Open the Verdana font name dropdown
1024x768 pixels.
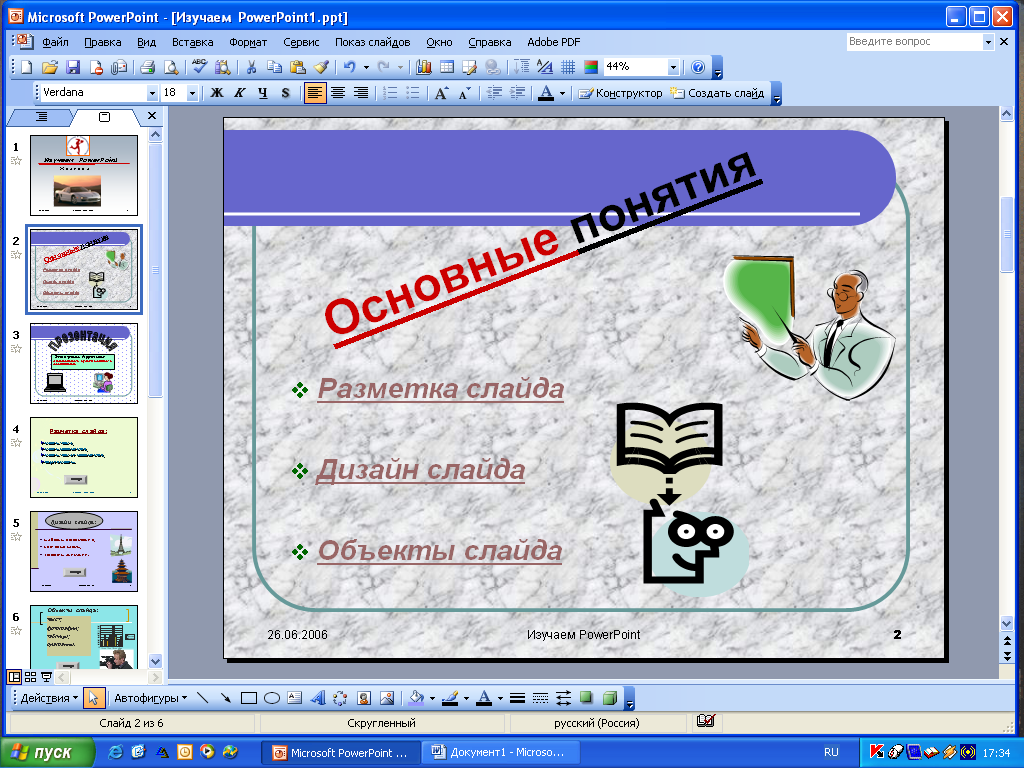coord(152,93)
